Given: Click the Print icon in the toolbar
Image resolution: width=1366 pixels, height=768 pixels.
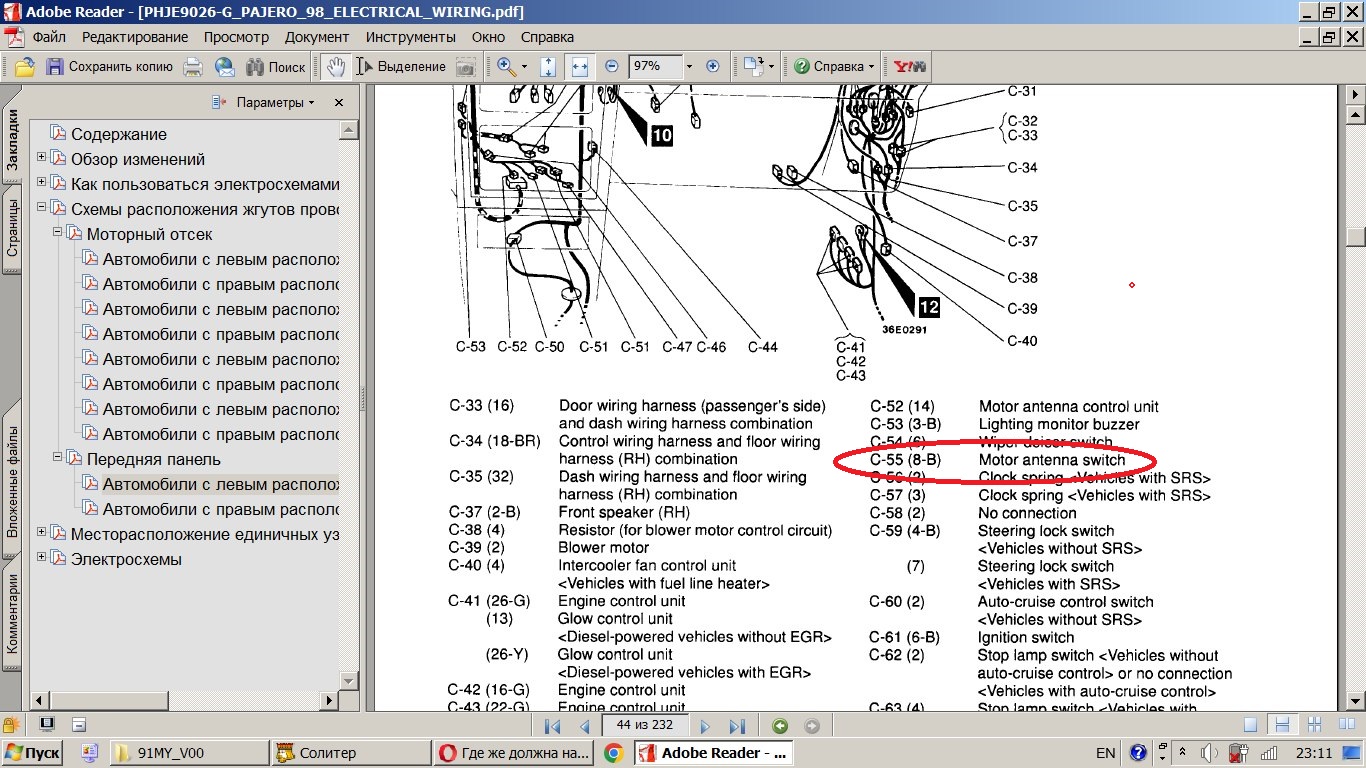Looking at the screenshot, I should (193, 67).
